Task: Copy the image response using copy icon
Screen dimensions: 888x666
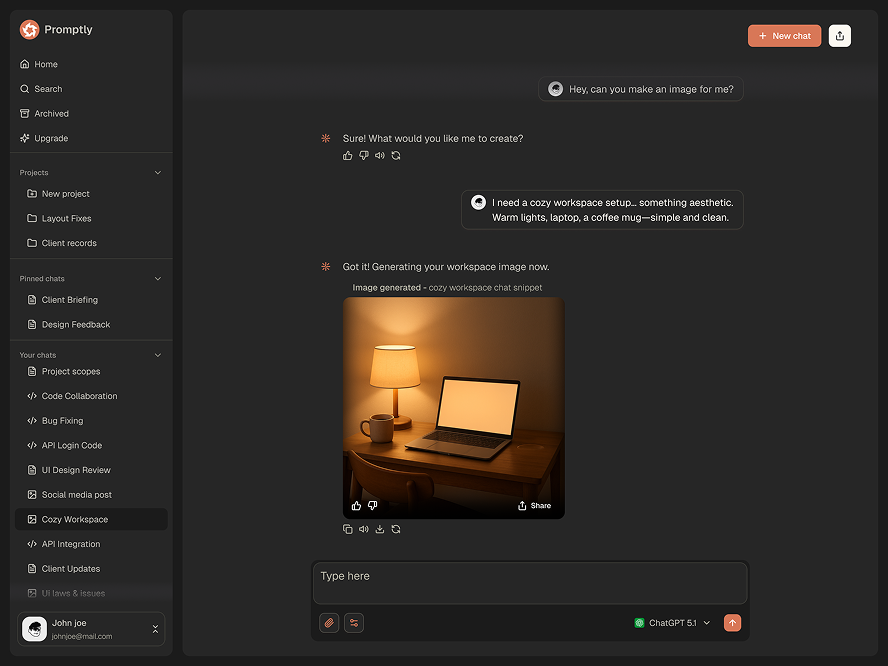Action: [x=348, y=529]
